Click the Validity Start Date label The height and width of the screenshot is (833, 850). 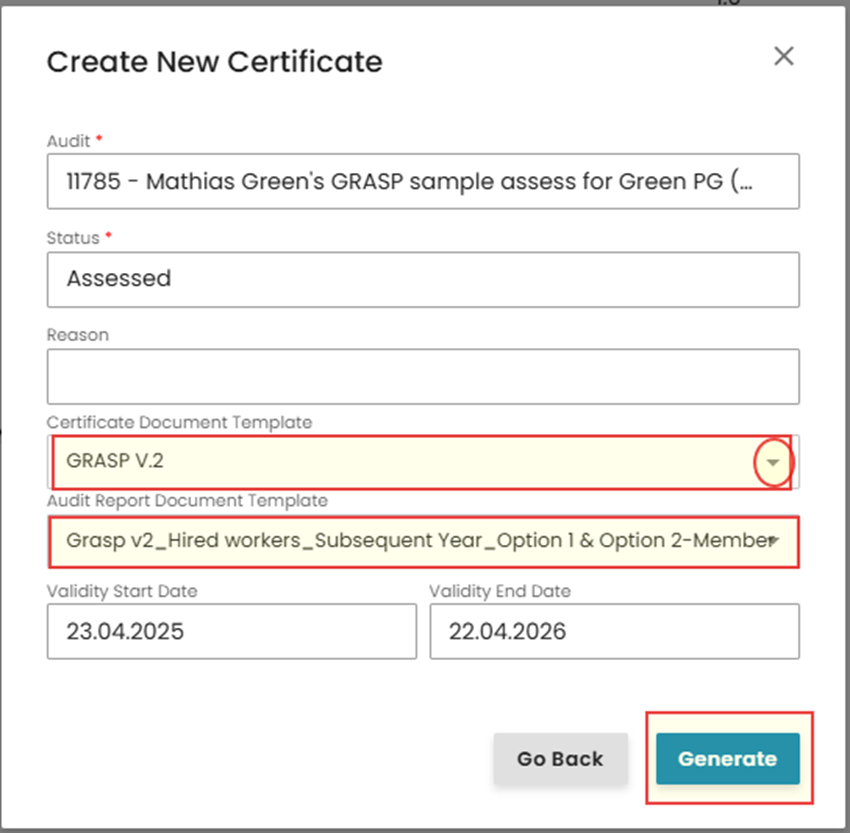click(x=122, y=591)
